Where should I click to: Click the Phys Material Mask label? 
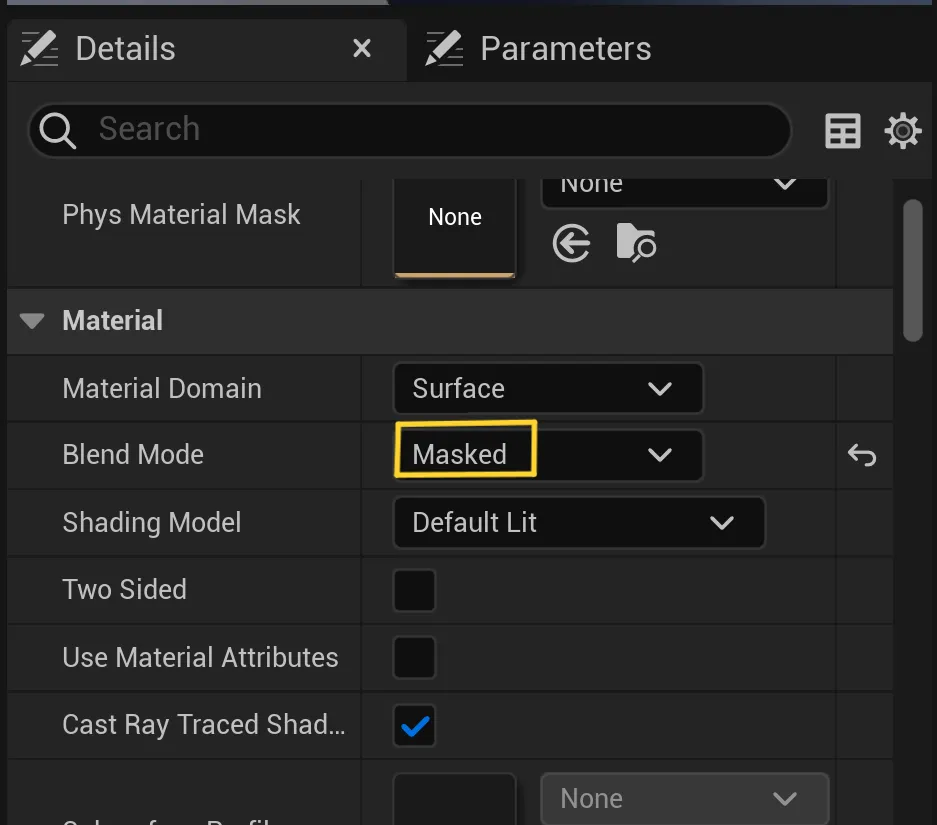181,215
